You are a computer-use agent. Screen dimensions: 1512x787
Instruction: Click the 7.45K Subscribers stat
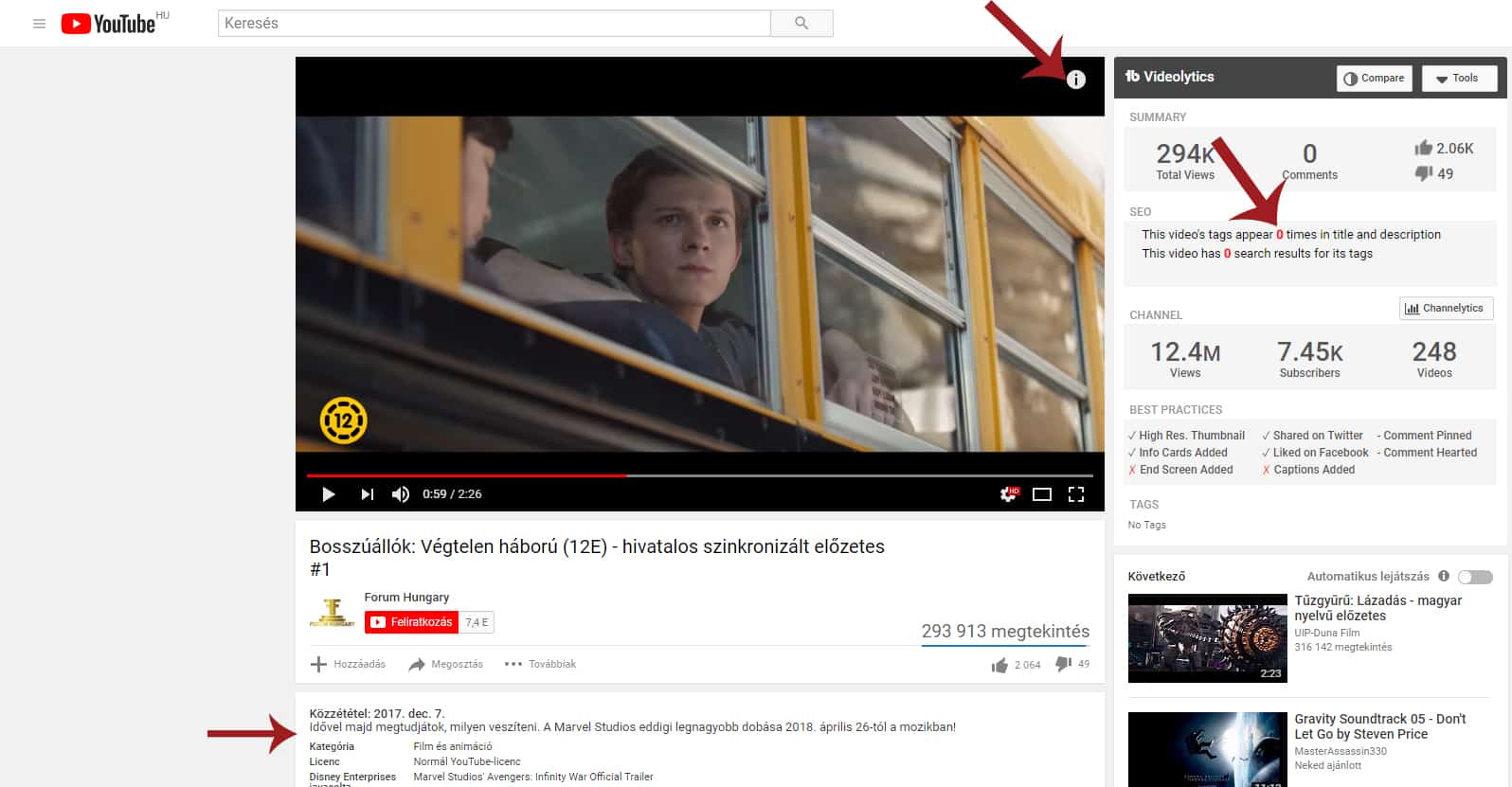[1309, 359]
